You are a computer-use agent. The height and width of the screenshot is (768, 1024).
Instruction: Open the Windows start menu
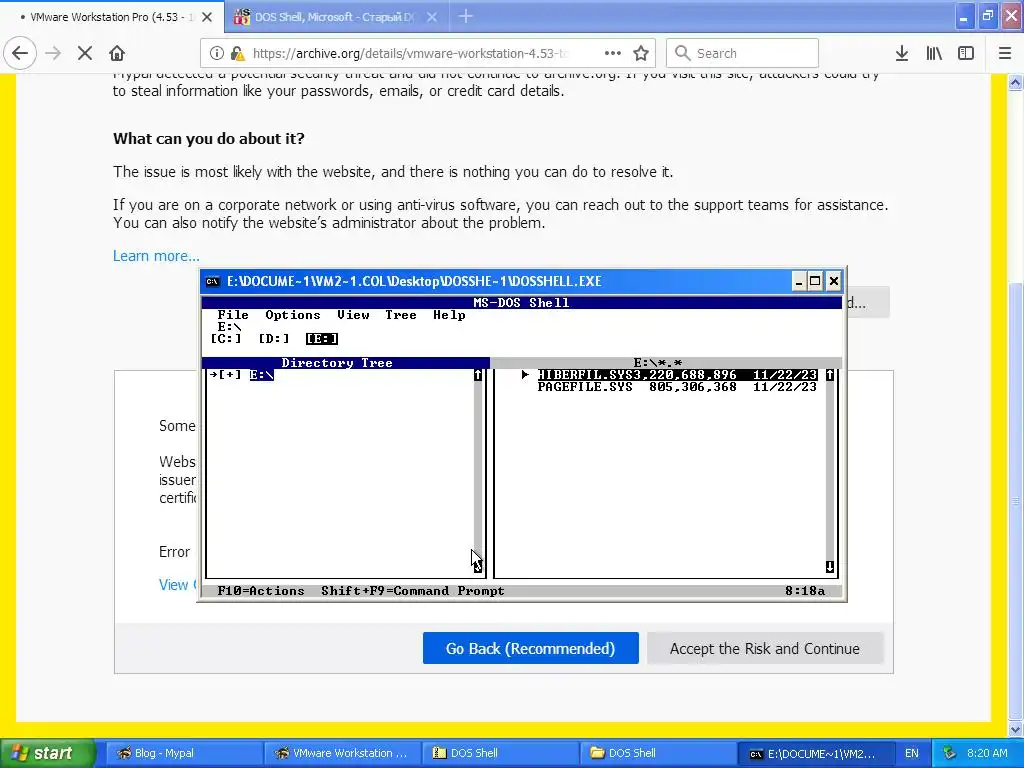coord(47,753)
